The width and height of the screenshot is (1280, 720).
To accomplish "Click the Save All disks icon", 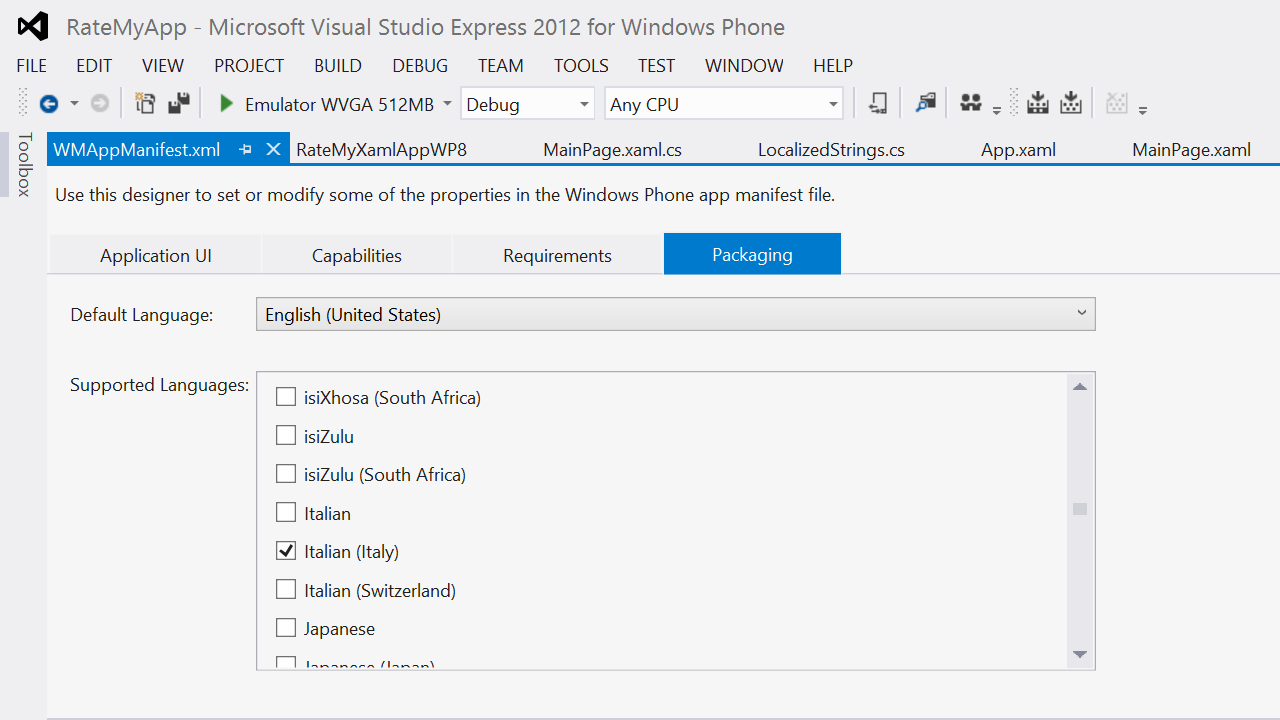I will [178, 104].
